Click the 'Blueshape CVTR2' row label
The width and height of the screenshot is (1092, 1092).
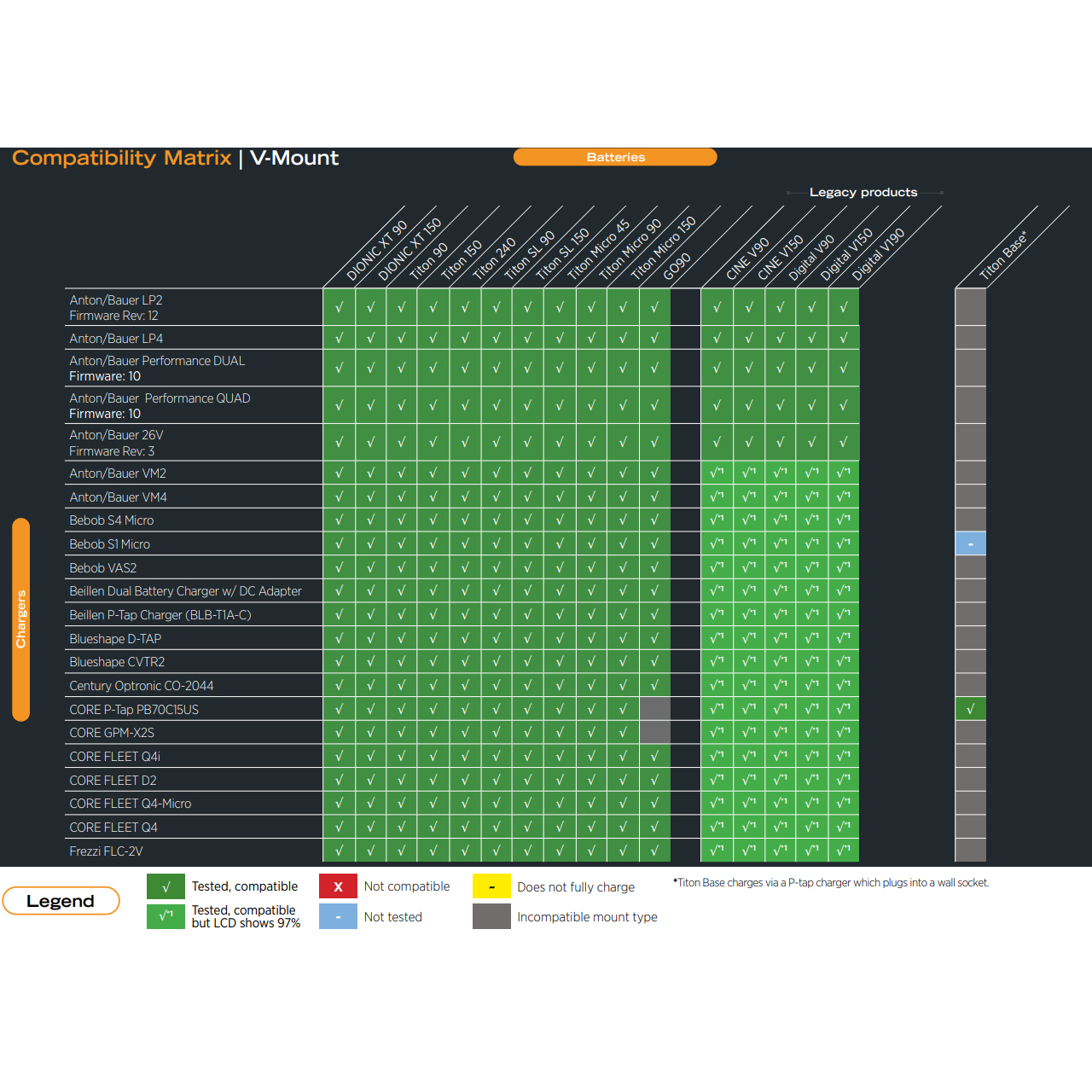pos(117,662)
